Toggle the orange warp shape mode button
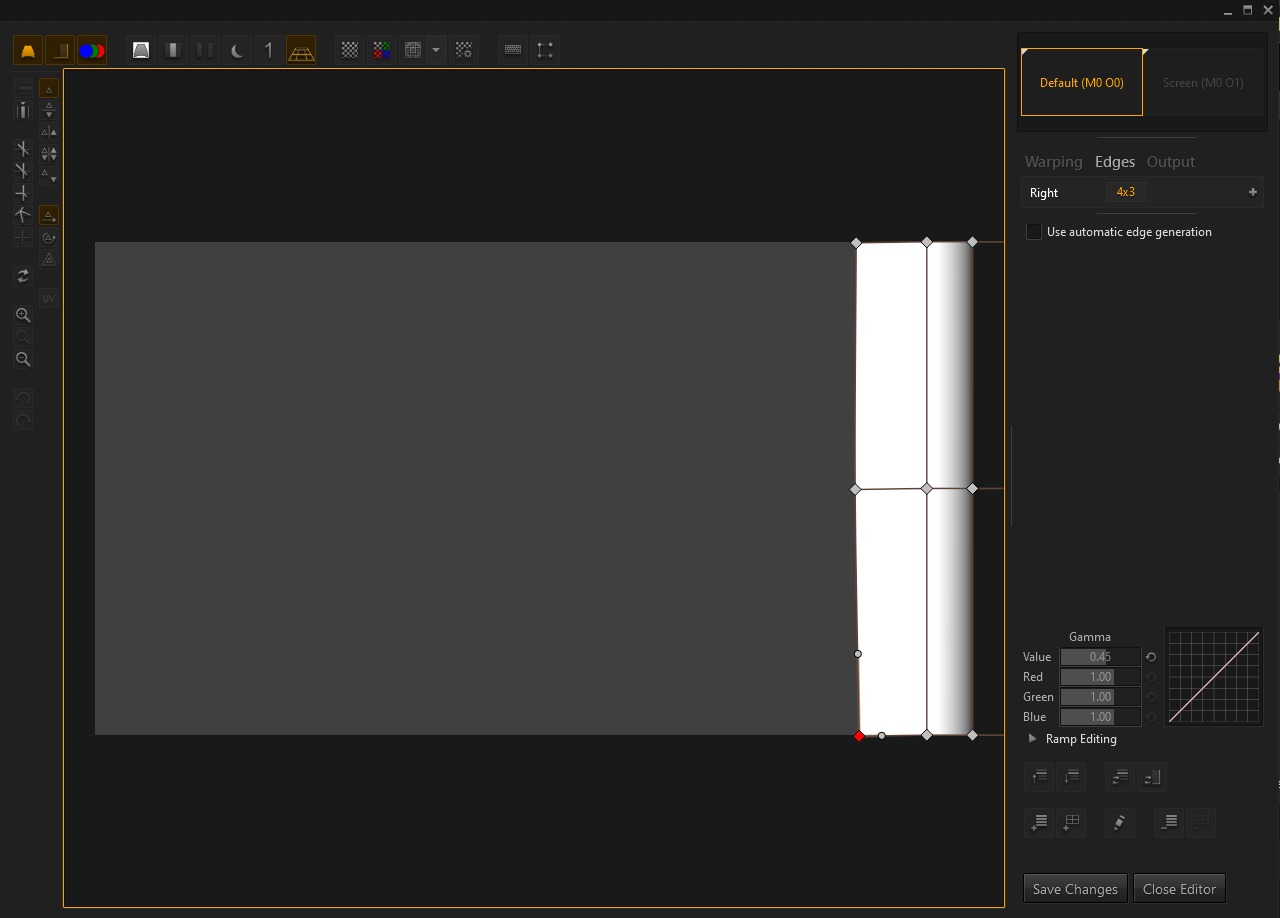The image size is (1280, 918). coord(28,50)
